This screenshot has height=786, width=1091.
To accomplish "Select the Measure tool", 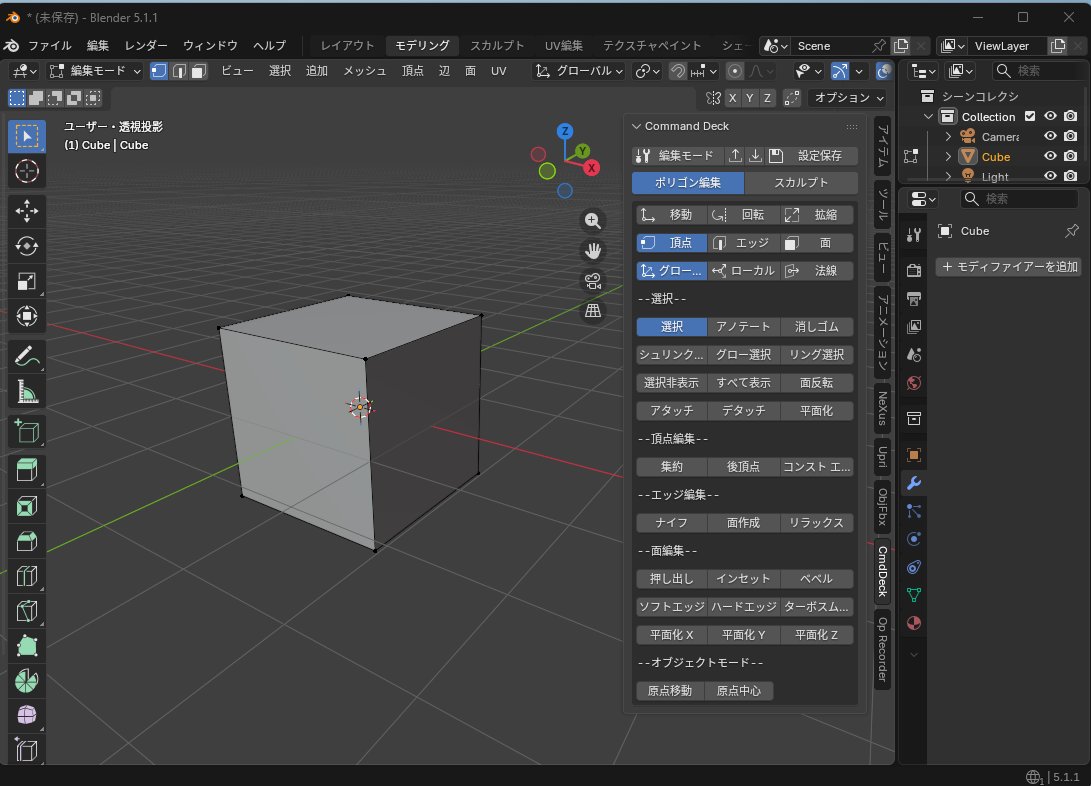I will pos(26,392).
